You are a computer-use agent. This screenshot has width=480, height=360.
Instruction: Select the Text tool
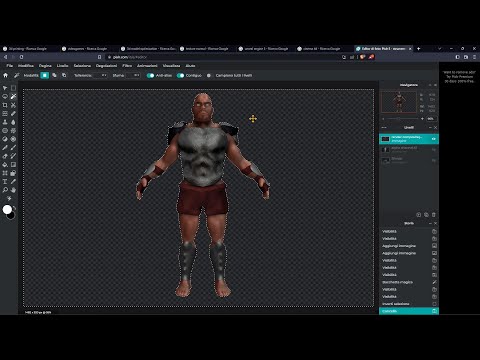click(x=5, y=182)
